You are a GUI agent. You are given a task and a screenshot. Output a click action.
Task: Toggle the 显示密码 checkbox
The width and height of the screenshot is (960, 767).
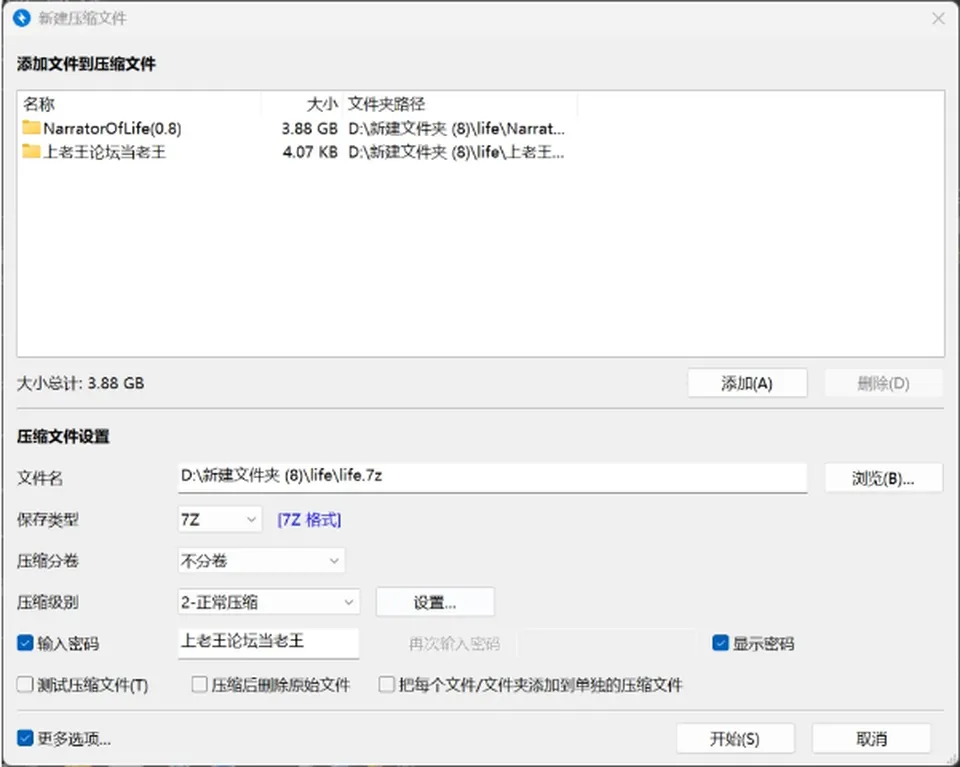pyautogui.click(x=720, y=643)
